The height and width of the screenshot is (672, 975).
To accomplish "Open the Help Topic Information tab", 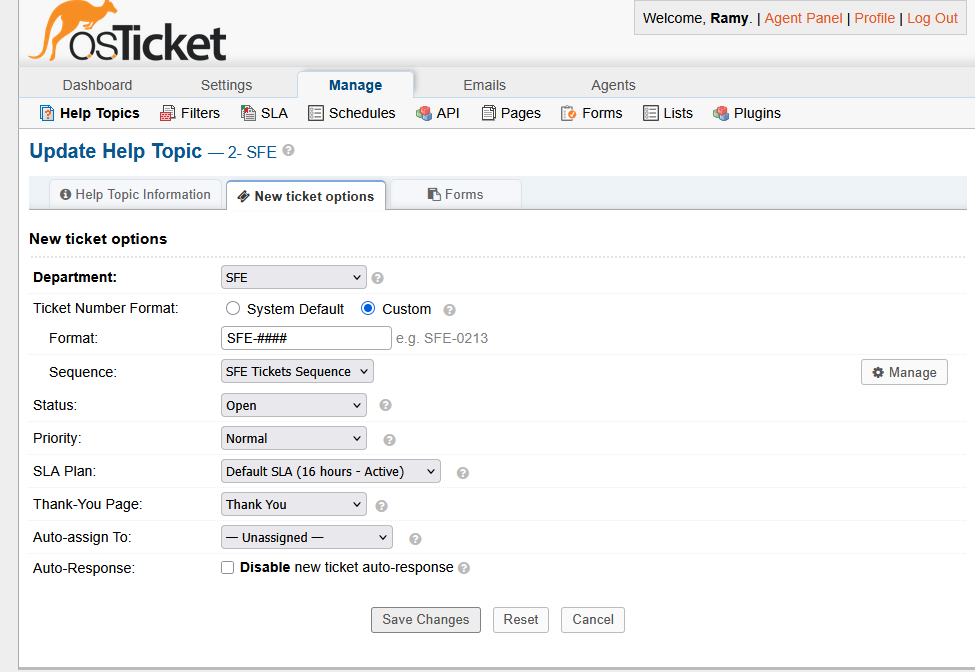I will click(x=135, y=195).
